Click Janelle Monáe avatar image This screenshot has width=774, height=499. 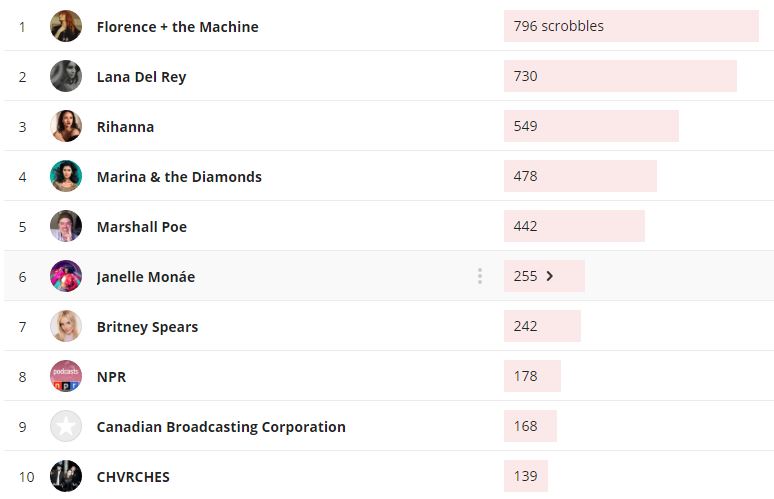point(66,276)
